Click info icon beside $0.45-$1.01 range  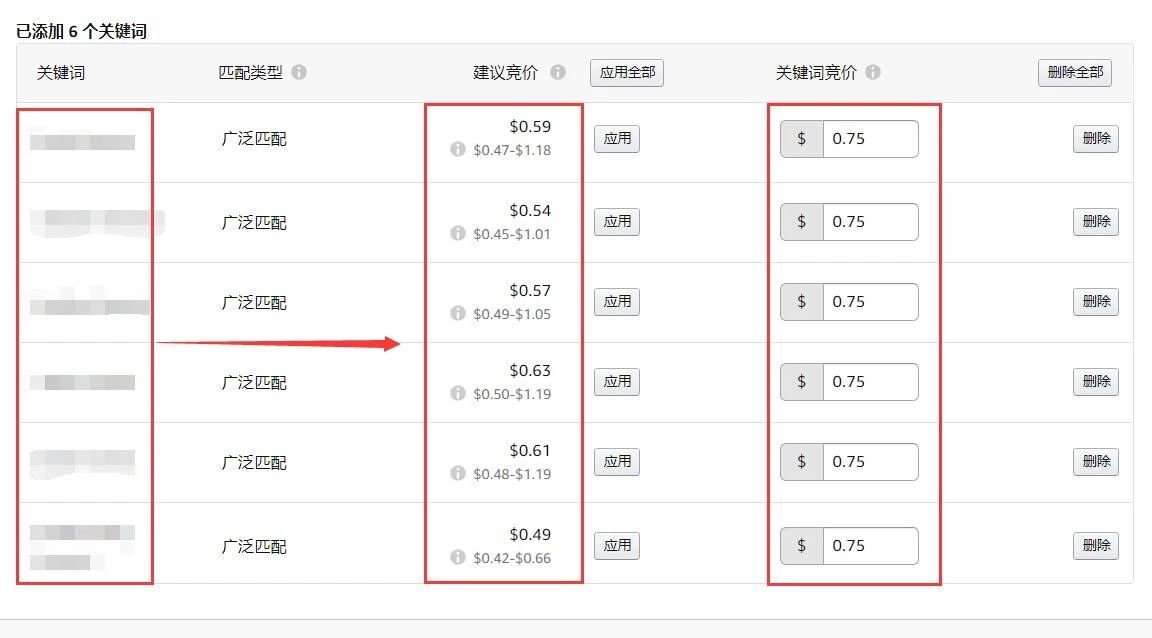(x=458, y=234)
